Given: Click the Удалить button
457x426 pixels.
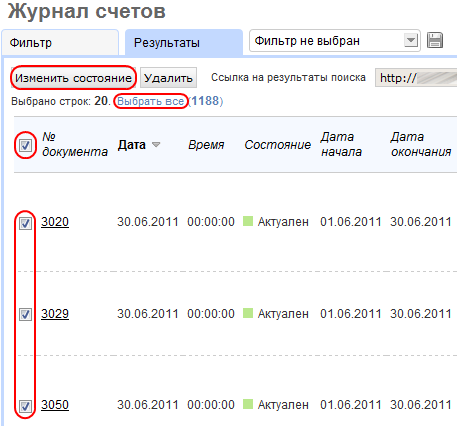Looking at the screenshot, I should pos(168,78).
